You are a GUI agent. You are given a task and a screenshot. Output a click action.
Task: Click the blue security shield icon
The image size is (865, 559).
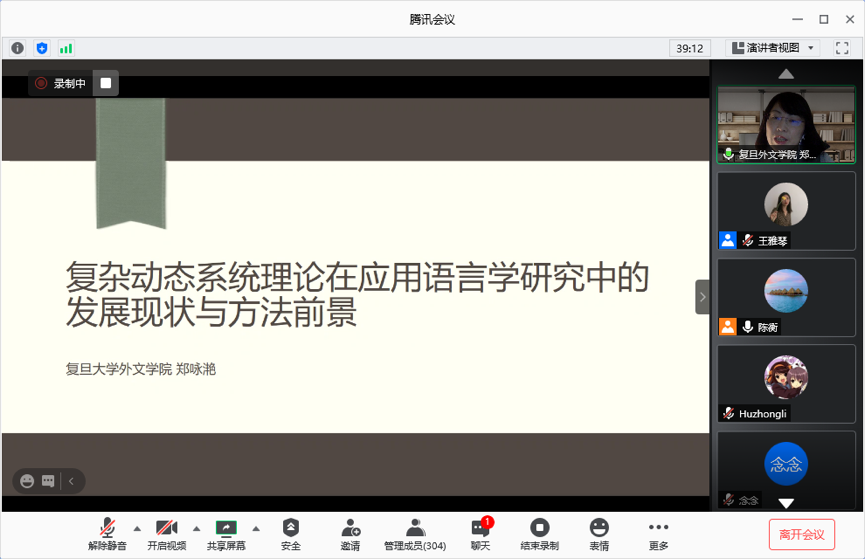point(41,48)
